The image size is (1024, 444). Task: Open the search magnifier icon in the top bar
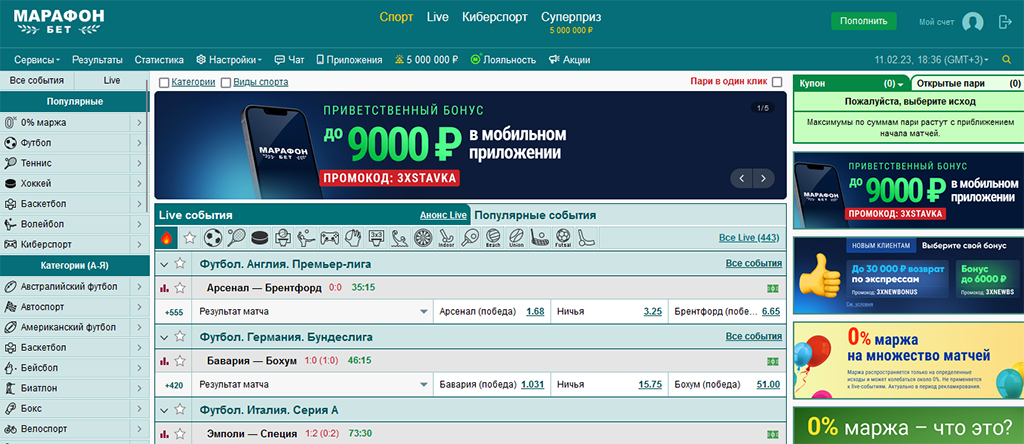click(x=1006, y=59)
